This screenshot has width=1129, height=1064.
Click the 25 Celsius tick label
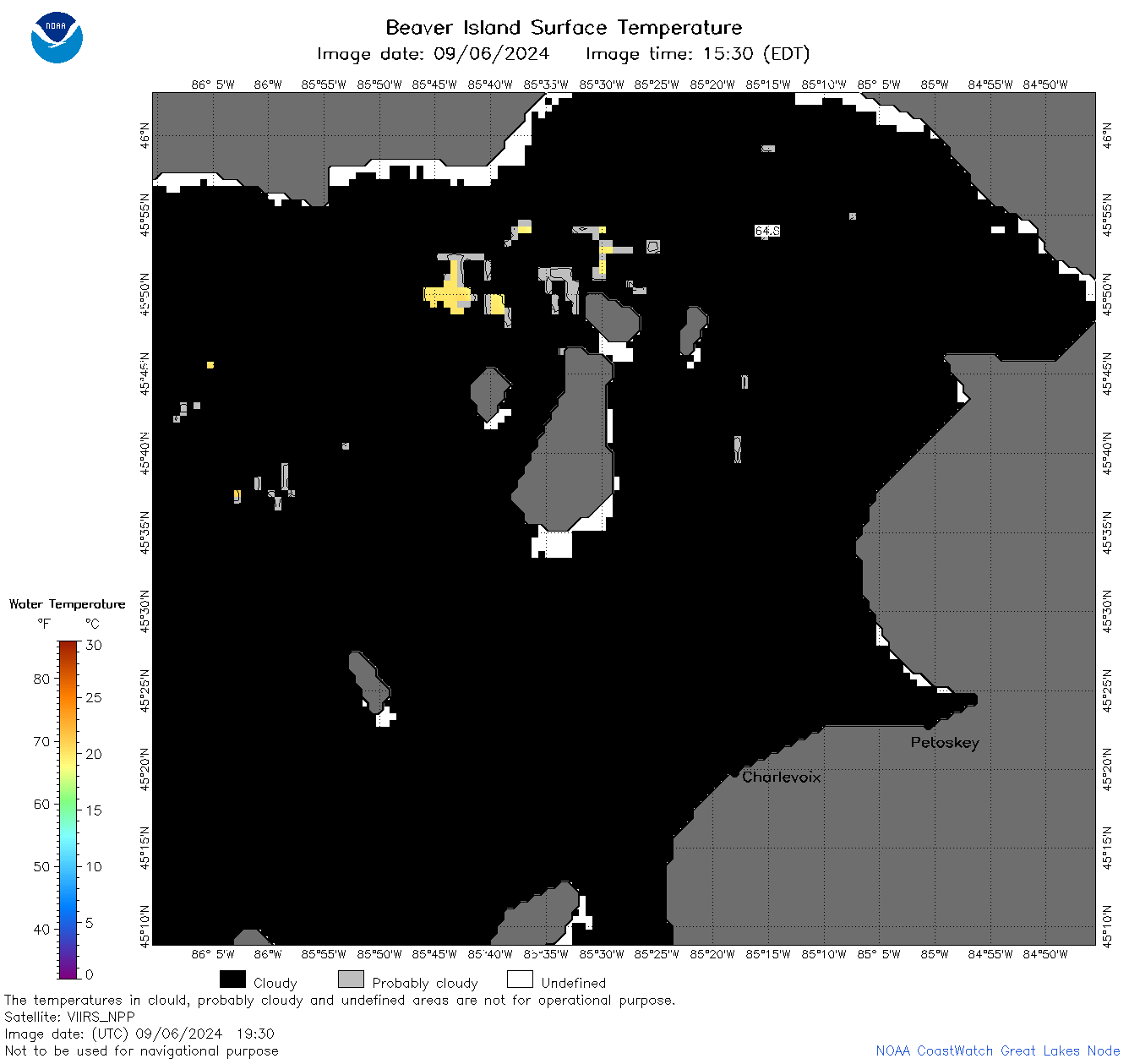[94, 698]
